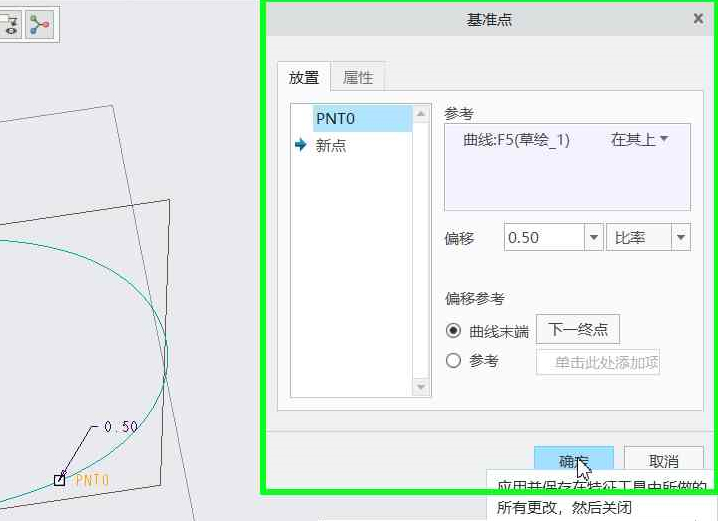Click the model tree display icon
718x521 pixels.
coord(12,25)
